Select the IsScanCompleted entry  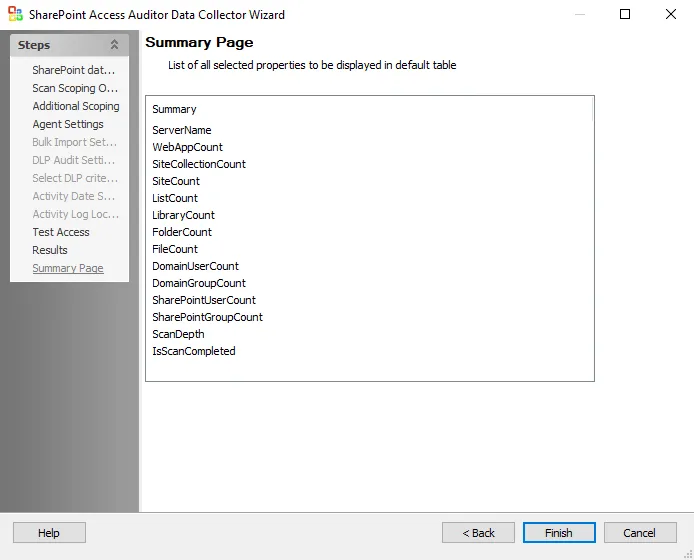coord(194,351)
